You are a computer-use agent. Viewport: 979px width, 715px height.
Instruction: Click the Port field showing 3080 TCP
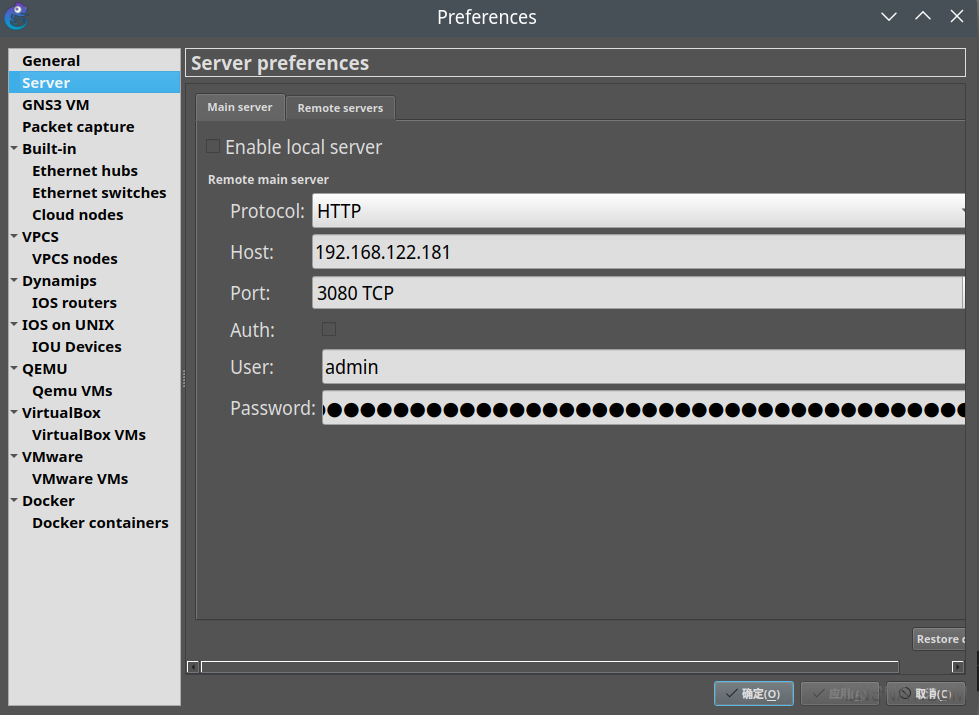[638, 293]
